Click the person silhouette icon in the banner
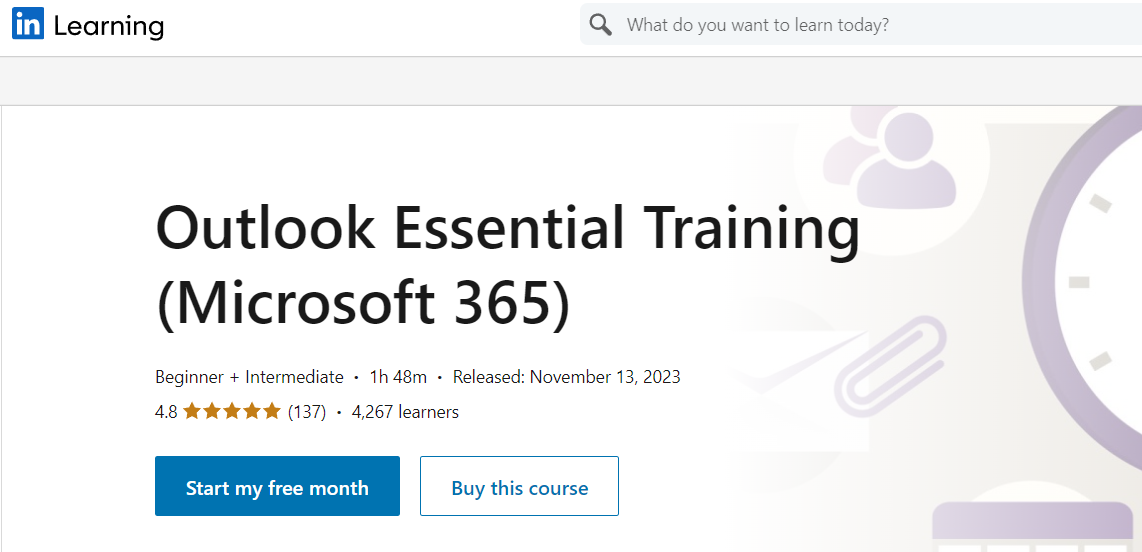This screenshot has width=1142, height=552. (x=902, y=160)
